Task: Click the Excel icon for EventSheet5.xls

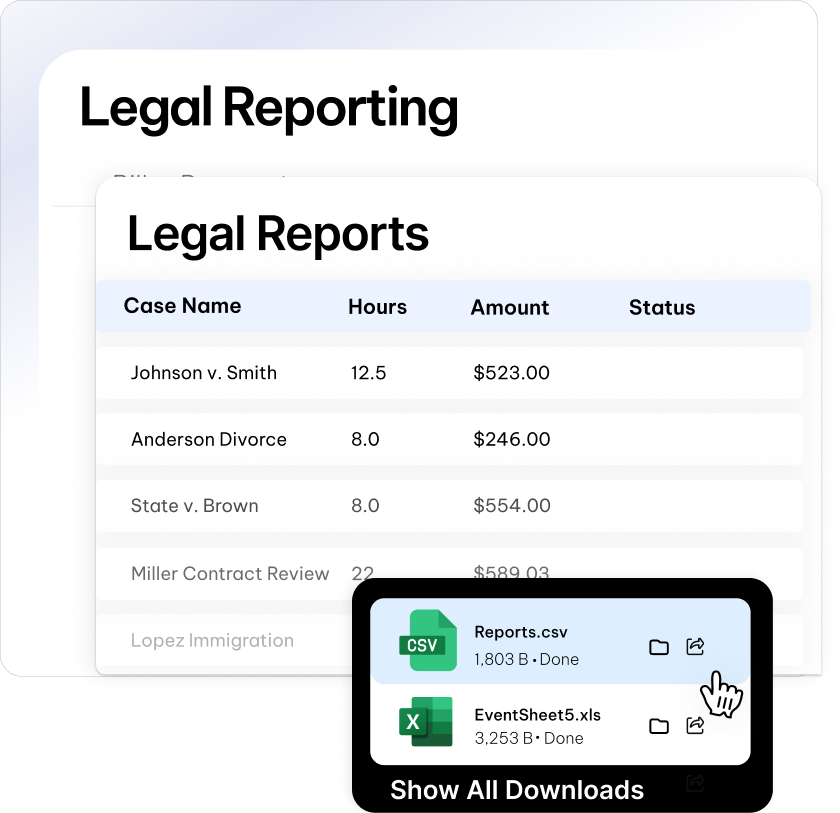Action: (426, 722)
